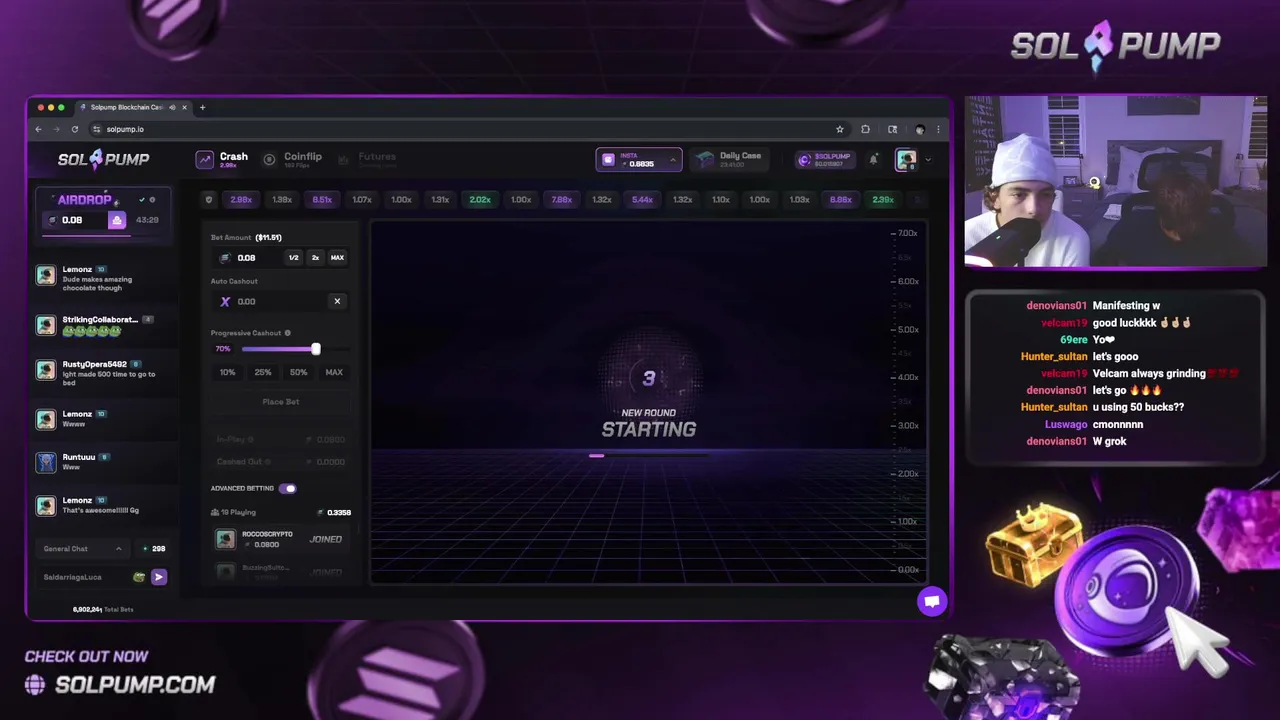Click Lemonz avatar on chocolate message

point(46,276)
